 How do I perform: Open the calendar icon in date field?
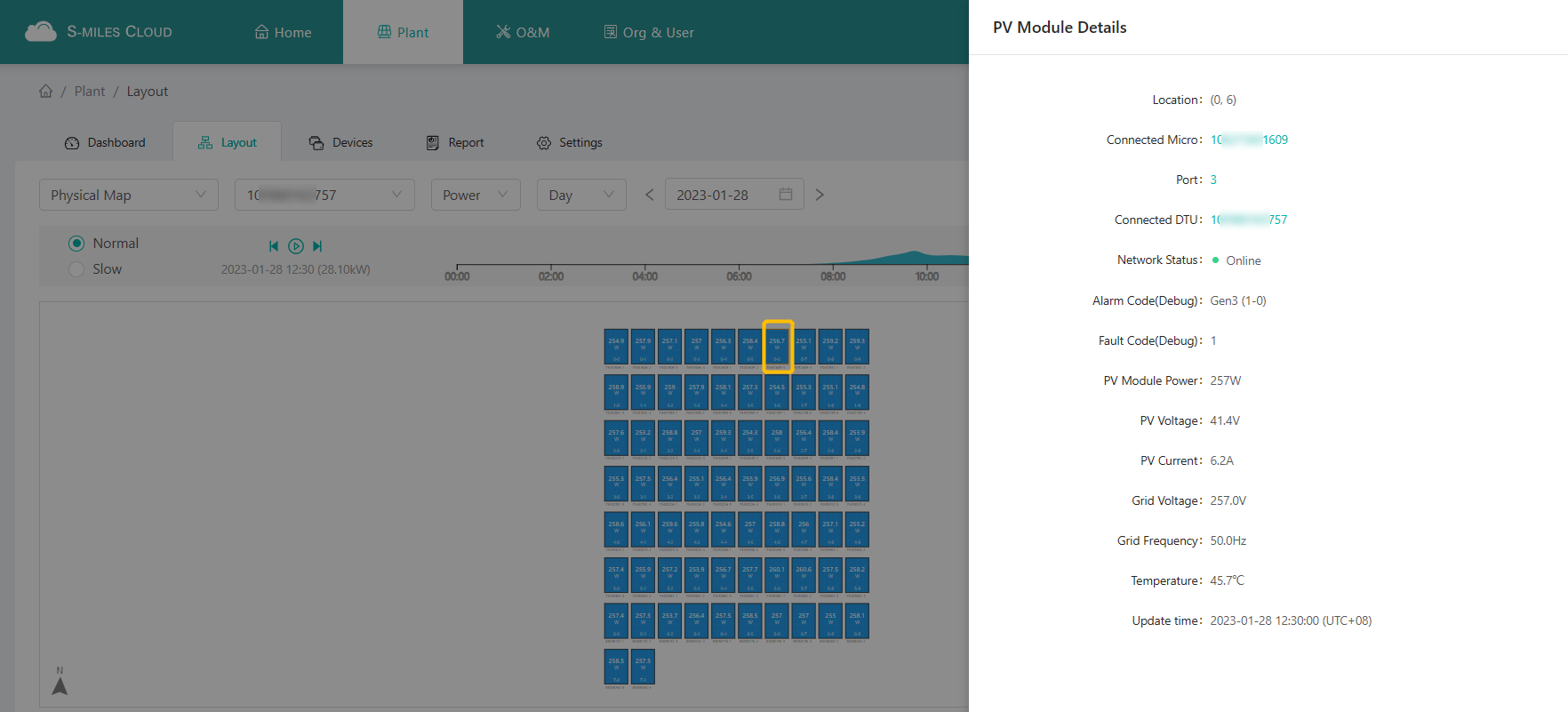pos(786,195)
